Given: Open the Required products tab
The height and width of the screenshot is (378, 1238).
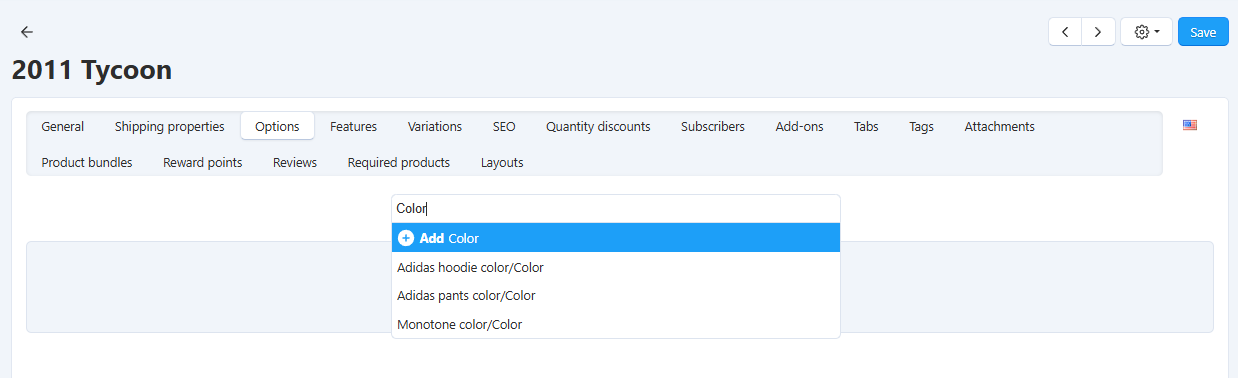Looking at the screenshot, I should (x=399, y=162).
